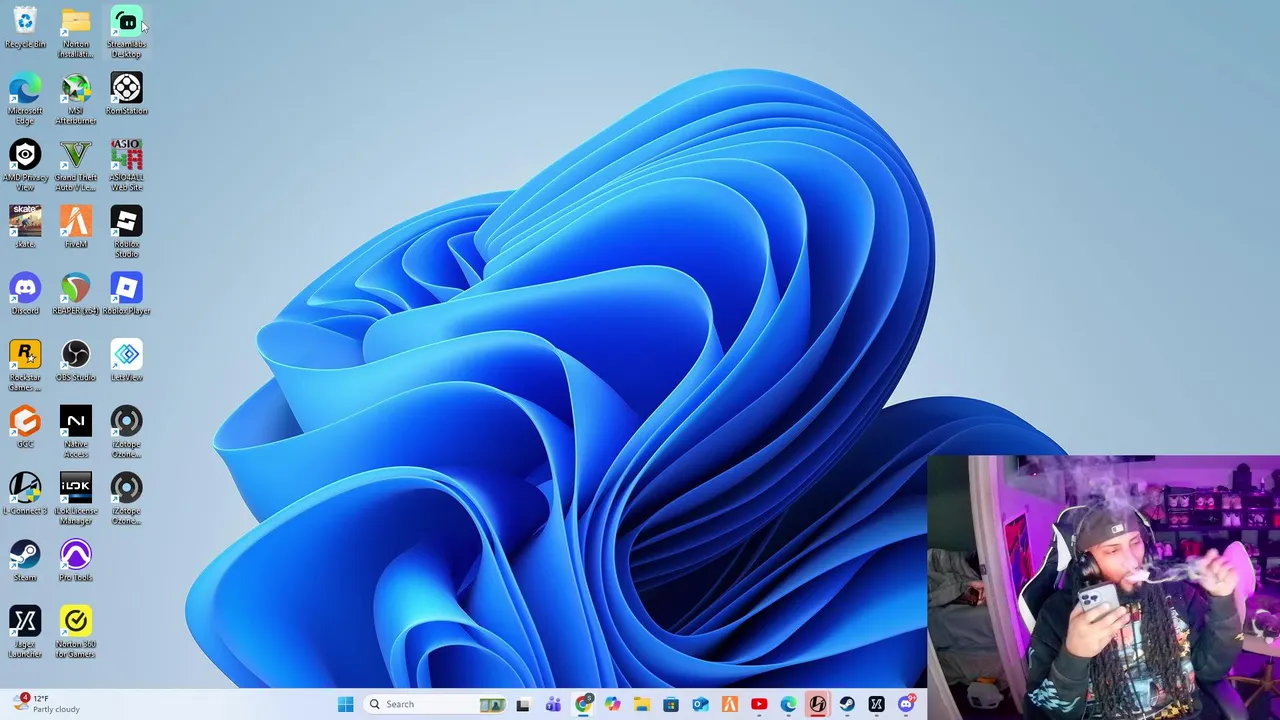Select the skate. game desktop shortcut
1280x720 pixels.
pos(25,227)
